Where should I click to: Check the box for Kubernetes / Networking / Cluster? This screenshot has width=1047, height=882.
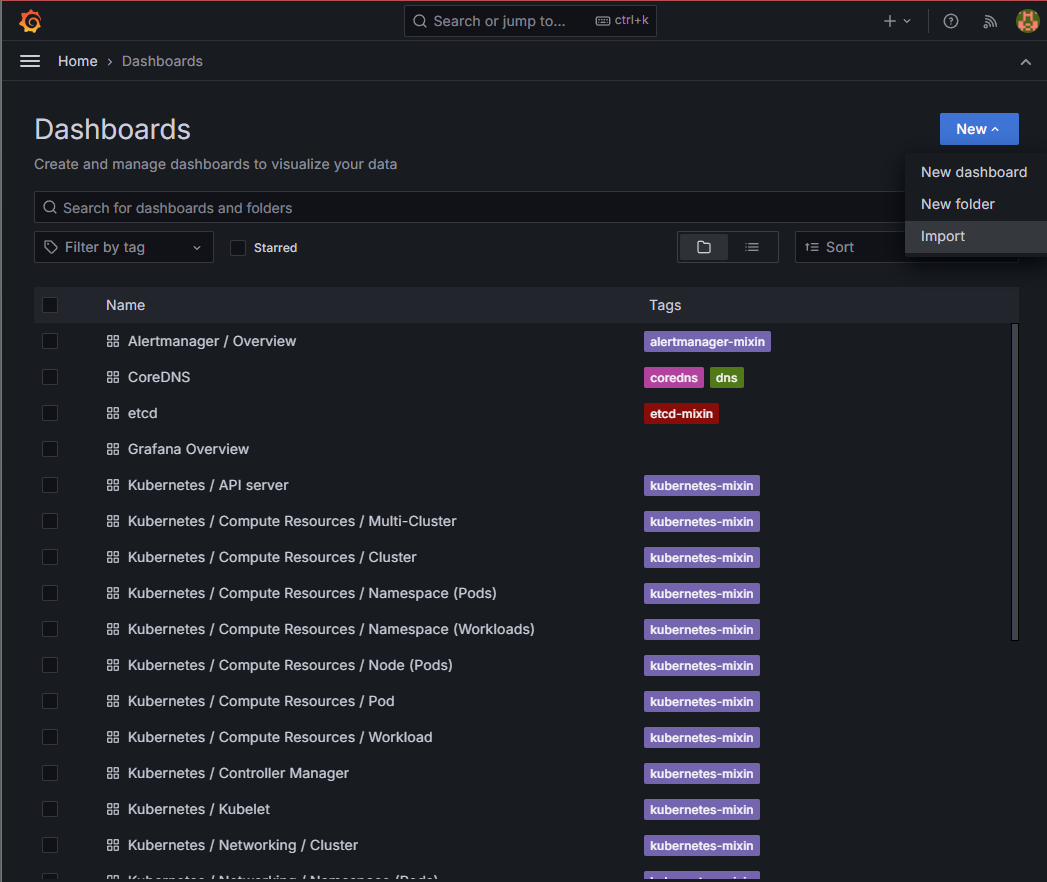50,845
